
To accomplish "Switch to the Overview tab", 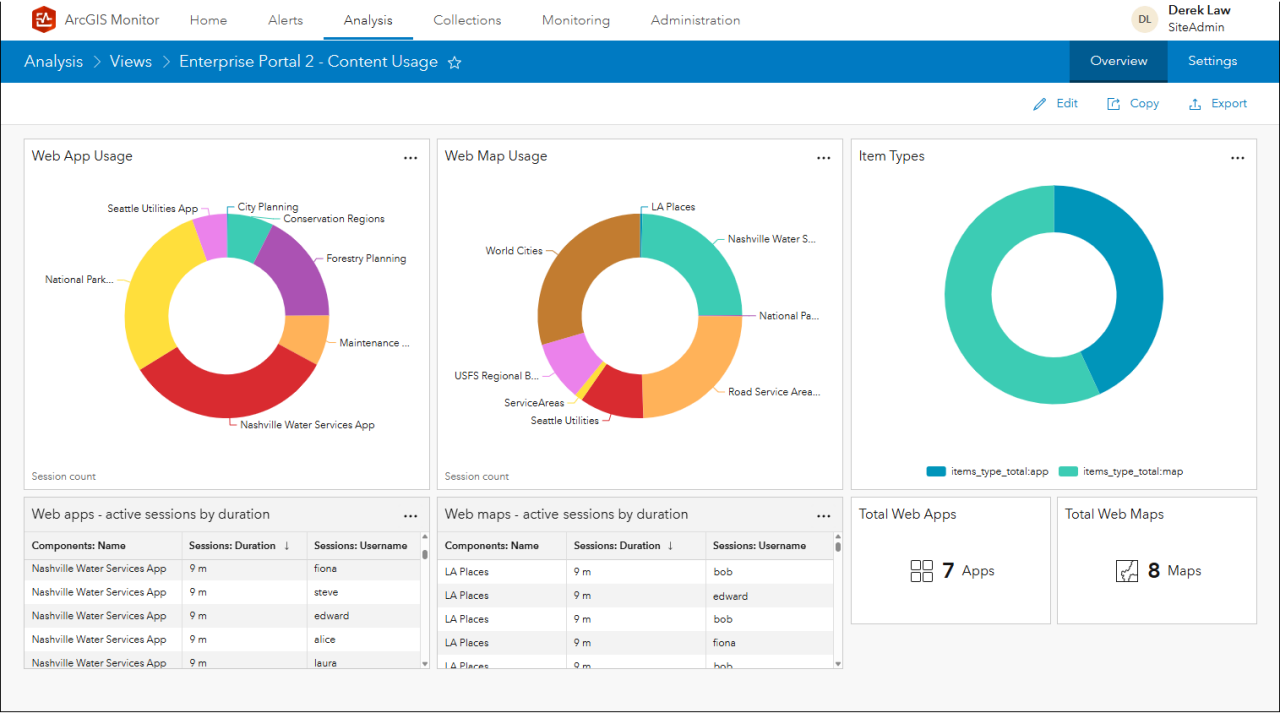I will pyautogui.click(x=1119, y=61).
